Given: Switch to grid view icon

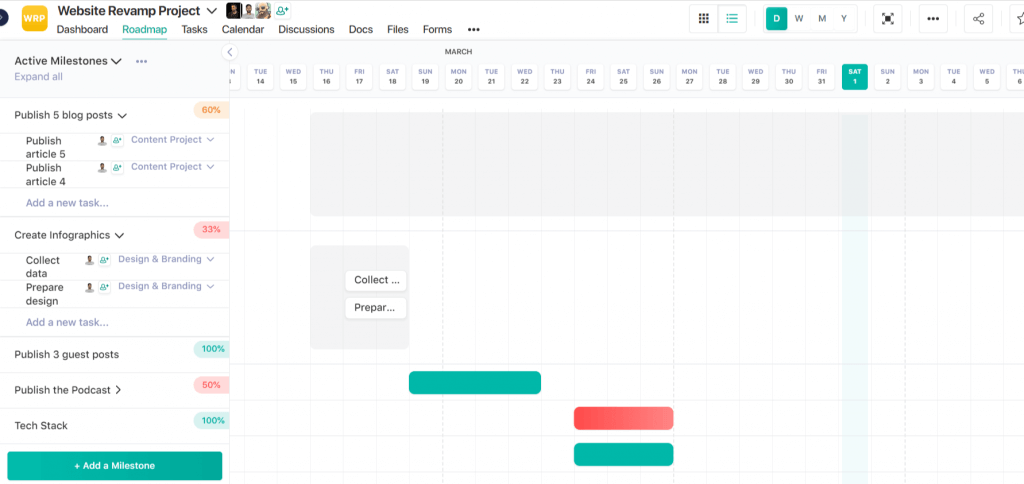Looking at the screenshot, I should (x=704, y=18).
